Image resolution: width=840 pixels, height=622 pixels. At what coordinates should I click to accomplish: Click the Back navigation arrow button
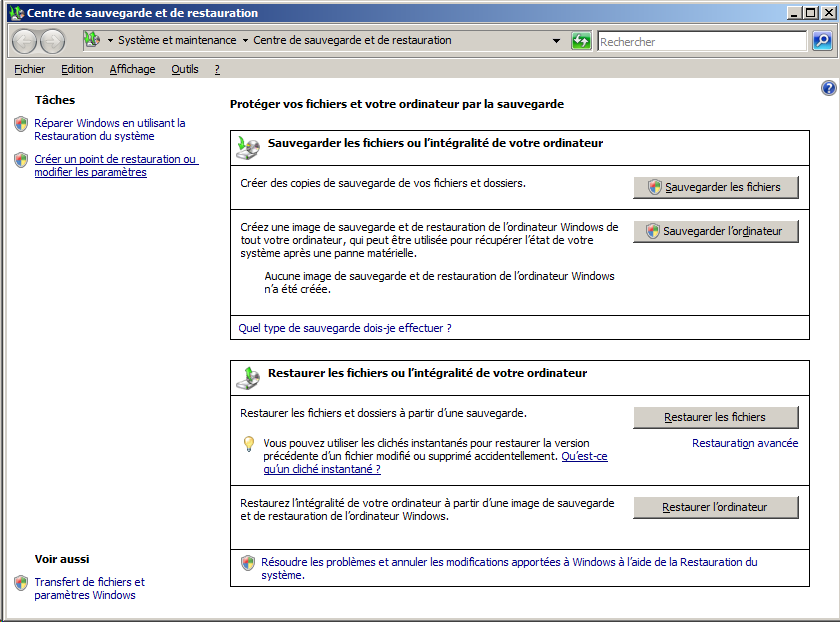24,41
